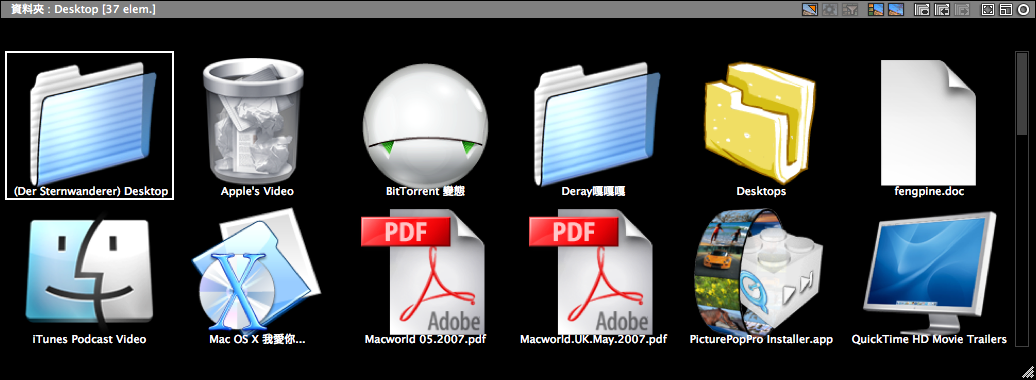The height and width of the screenshot is (380, 1036).
Task: Click the grayed stacked-frames forward arrow icon
Action: (963, 9)
